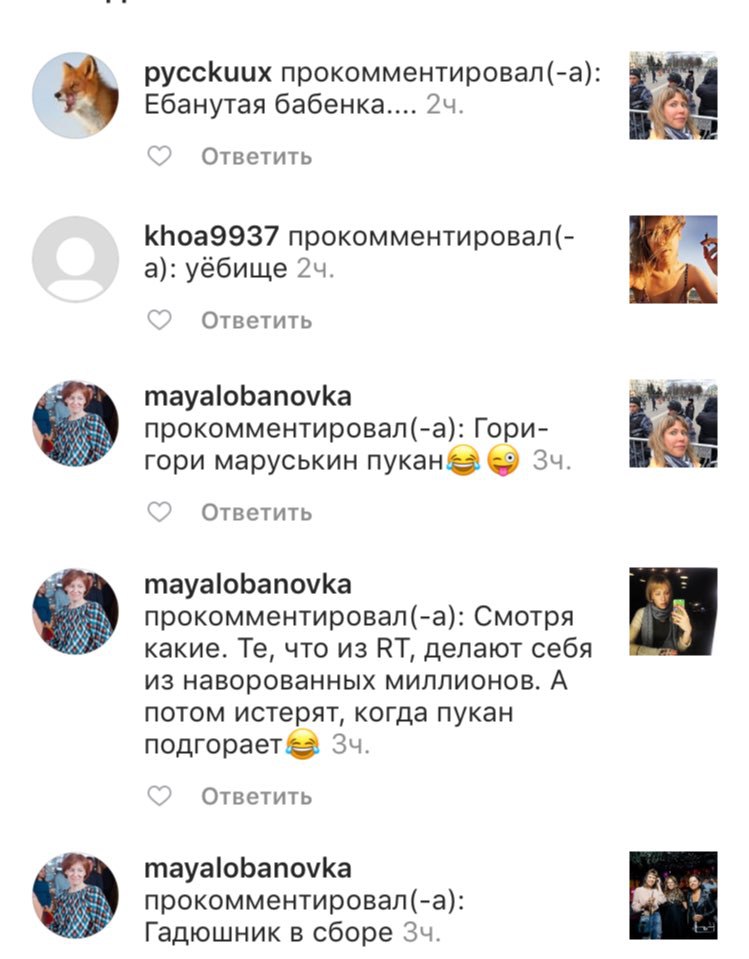Like the pycckuux comment with heart icon
The width and height of the screenshot is (749, 959).
click(x=160, y=156)
